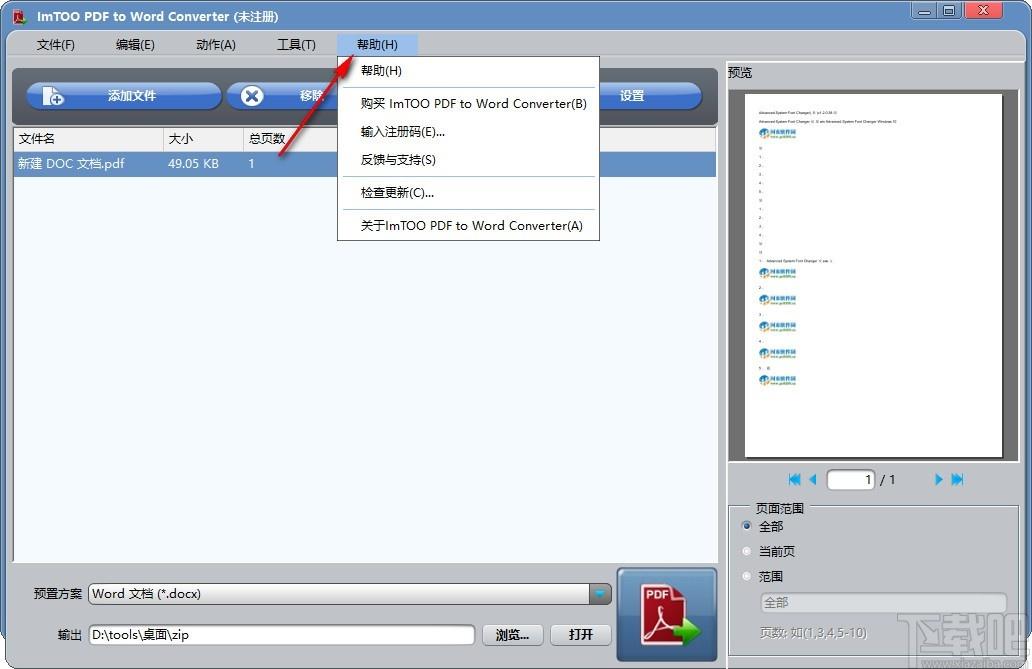This screenshot has width=1032, height=669.
Task: Click the app icon in title bar
Action: (x=20, y=16)
